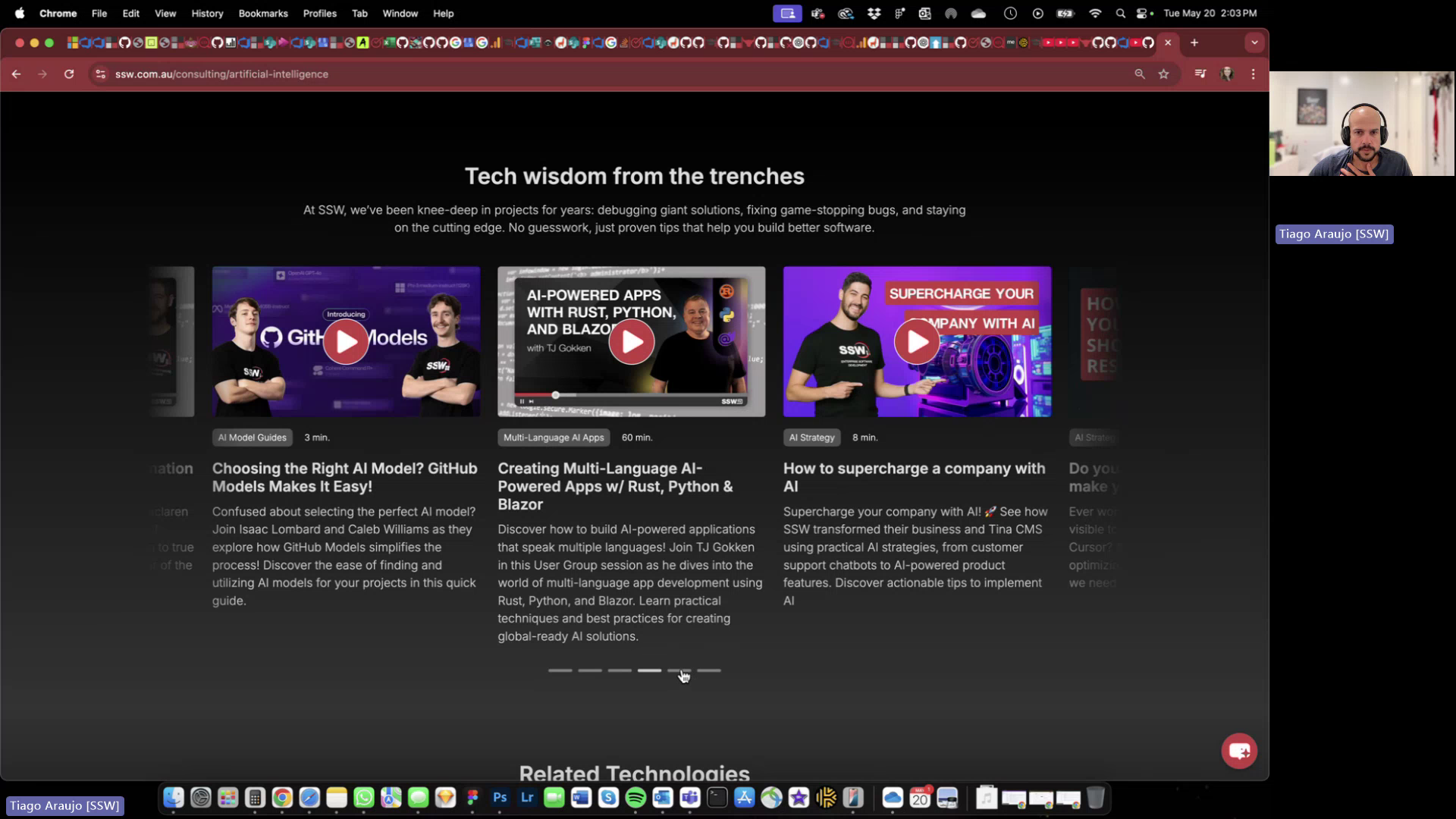This screenshot has width=1456, height=819.
Task: Open Google Chrome from the dock
Action: coord(282,798)
